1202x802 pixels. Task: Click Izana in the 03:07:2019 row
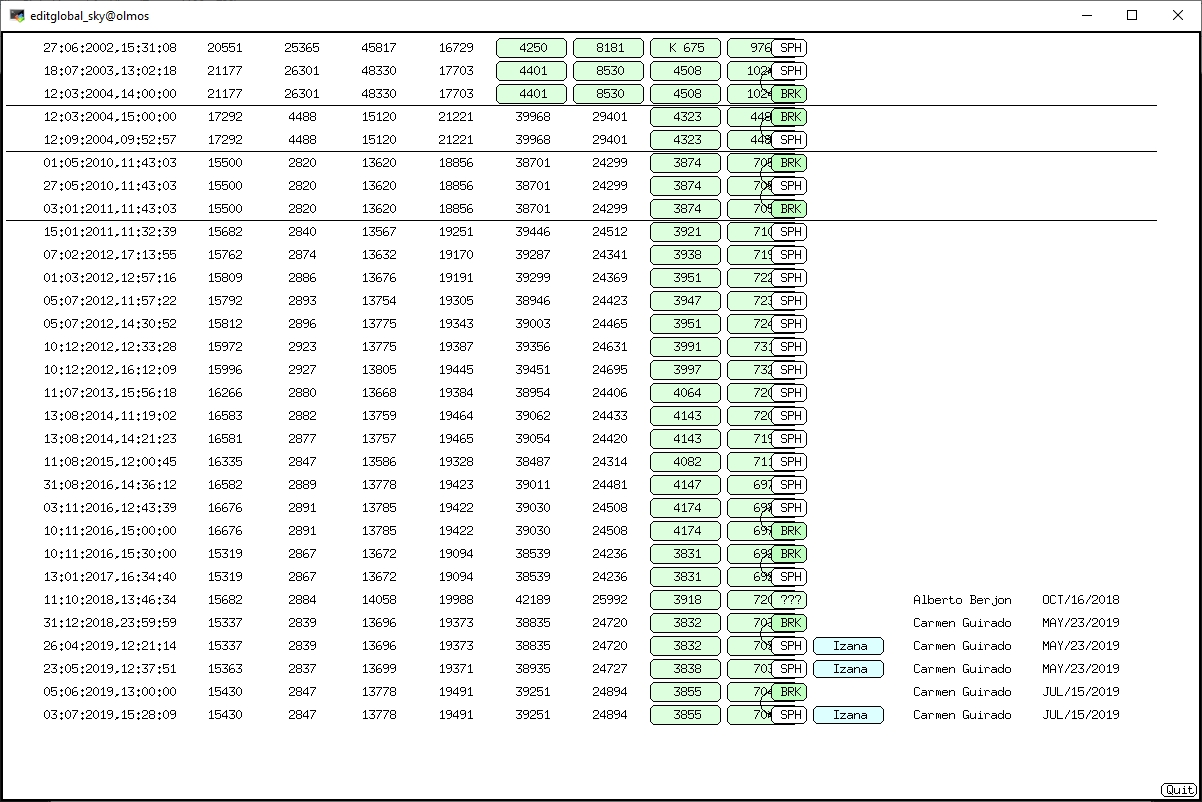848,715
